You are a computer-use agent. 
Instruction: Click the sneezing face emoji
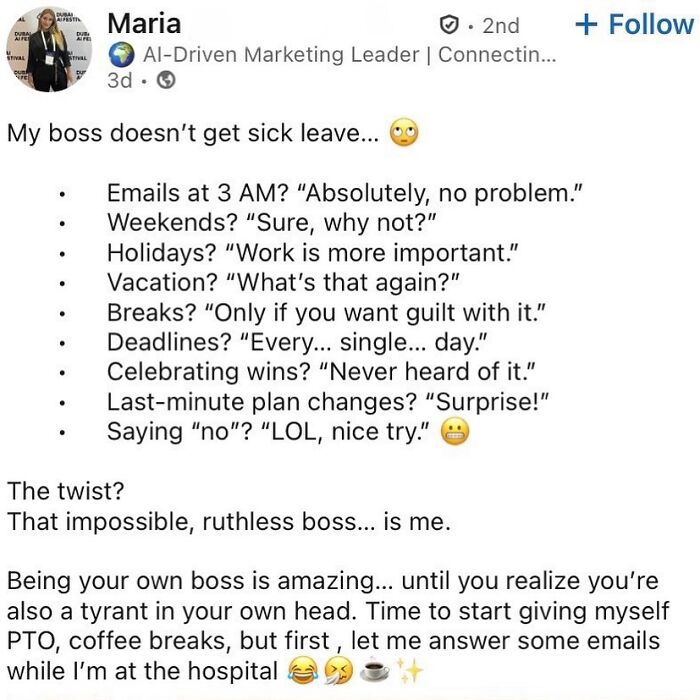338,671
